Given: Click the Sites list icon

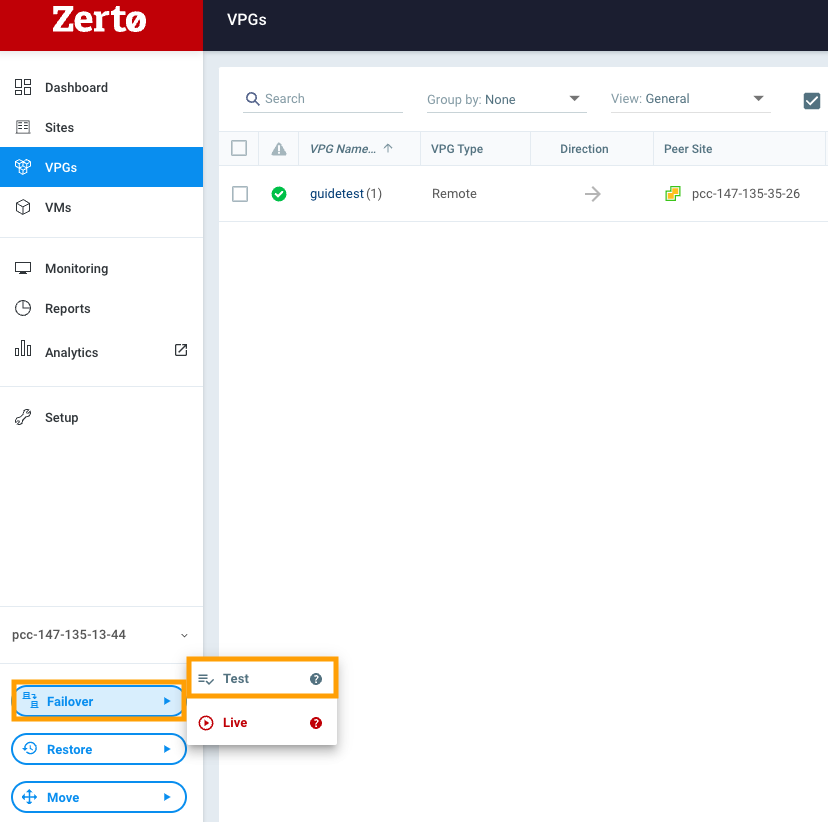Looking at the screenshot, I should tap(23, 127).
